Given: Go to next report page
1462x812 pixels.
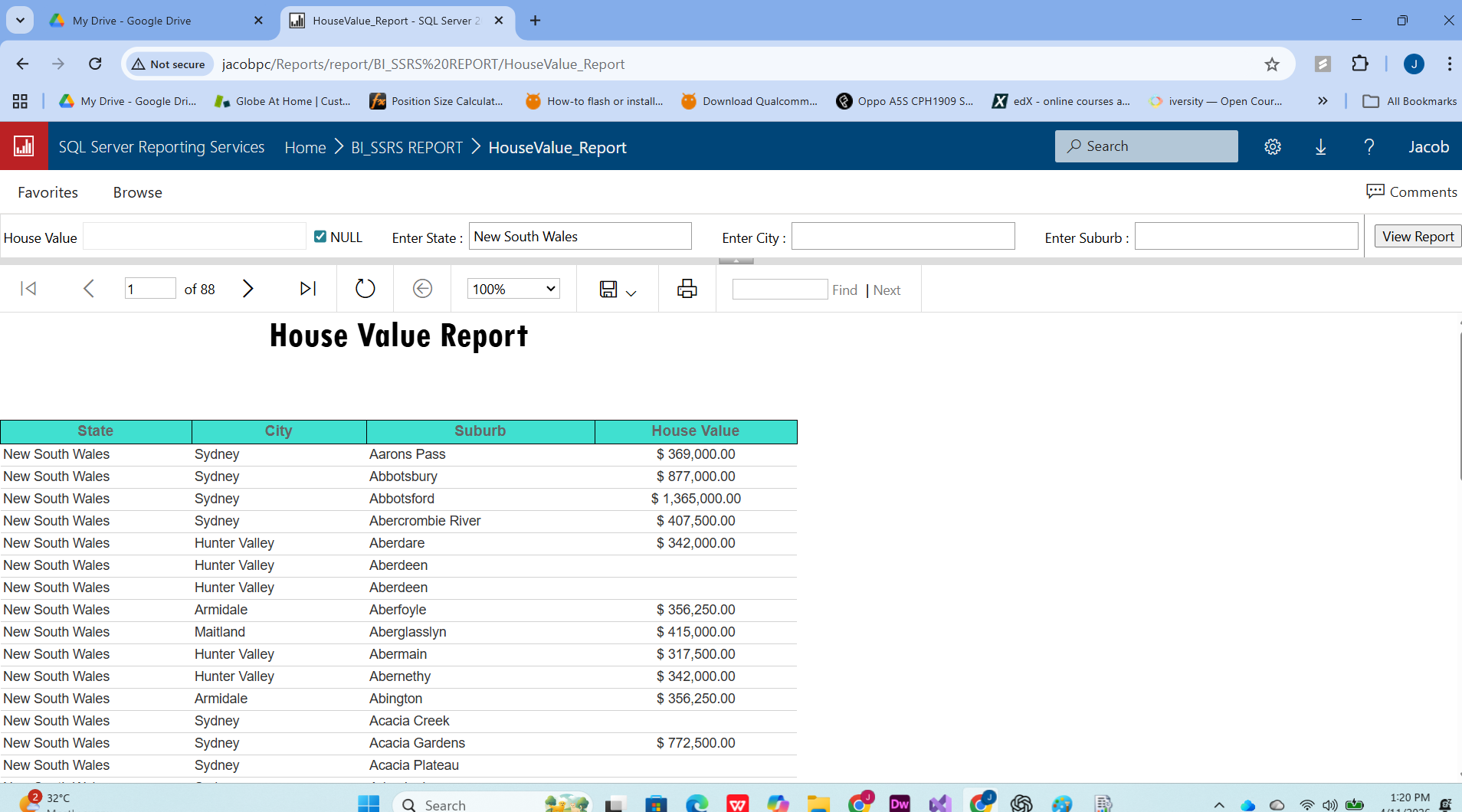Looking at the screenshot, I should coord(247,289).
